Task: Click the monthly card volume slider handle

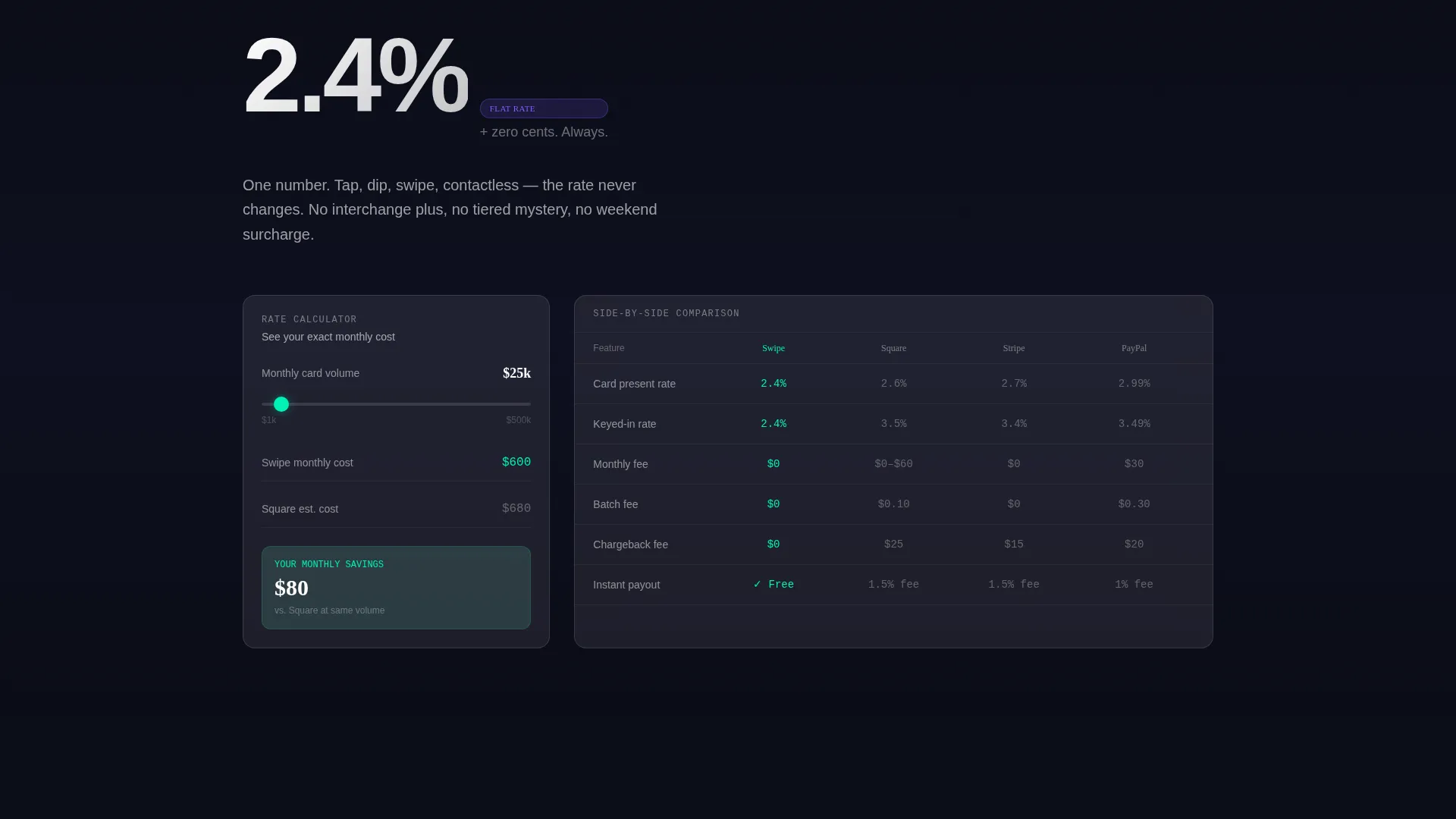Action: (x=281, y=404)
